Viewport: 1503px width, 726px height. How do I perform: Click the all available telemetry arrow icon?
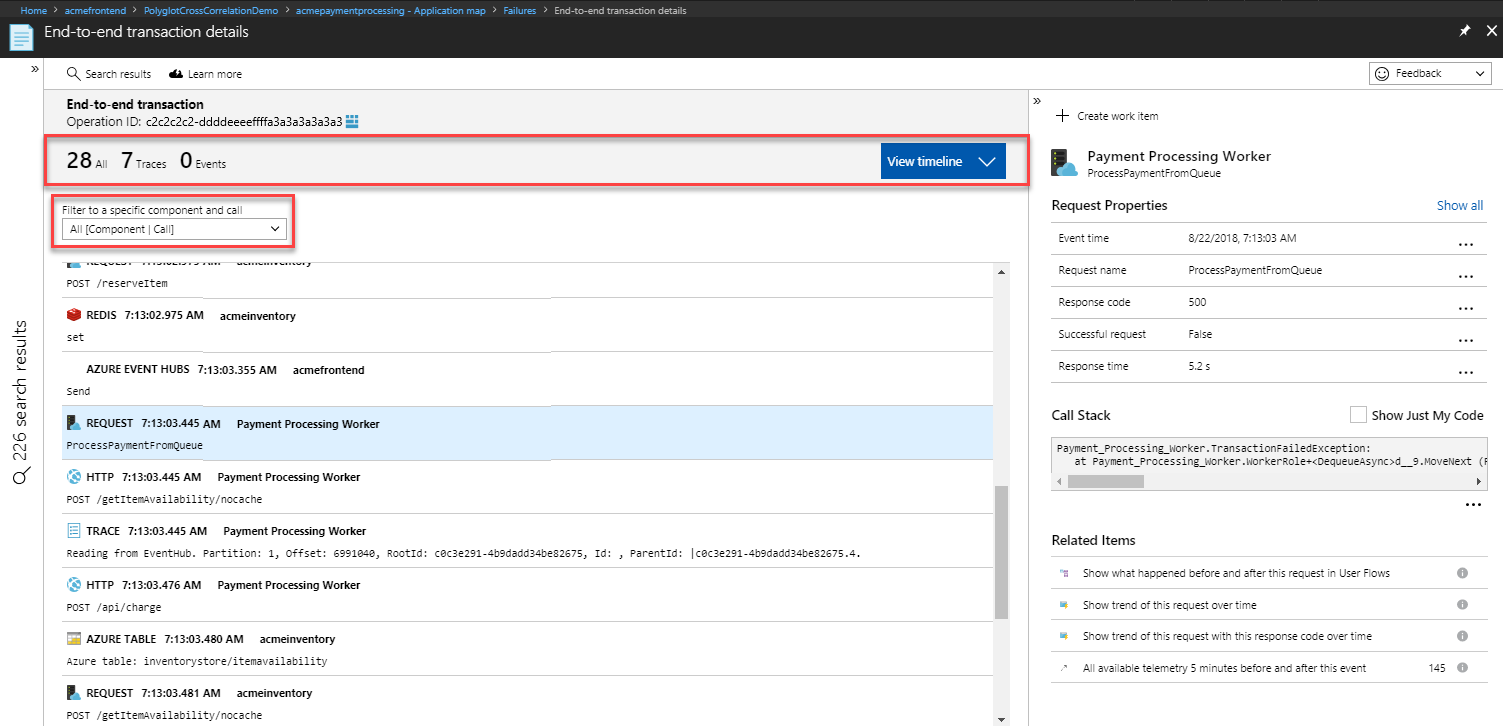point(1064,668)
